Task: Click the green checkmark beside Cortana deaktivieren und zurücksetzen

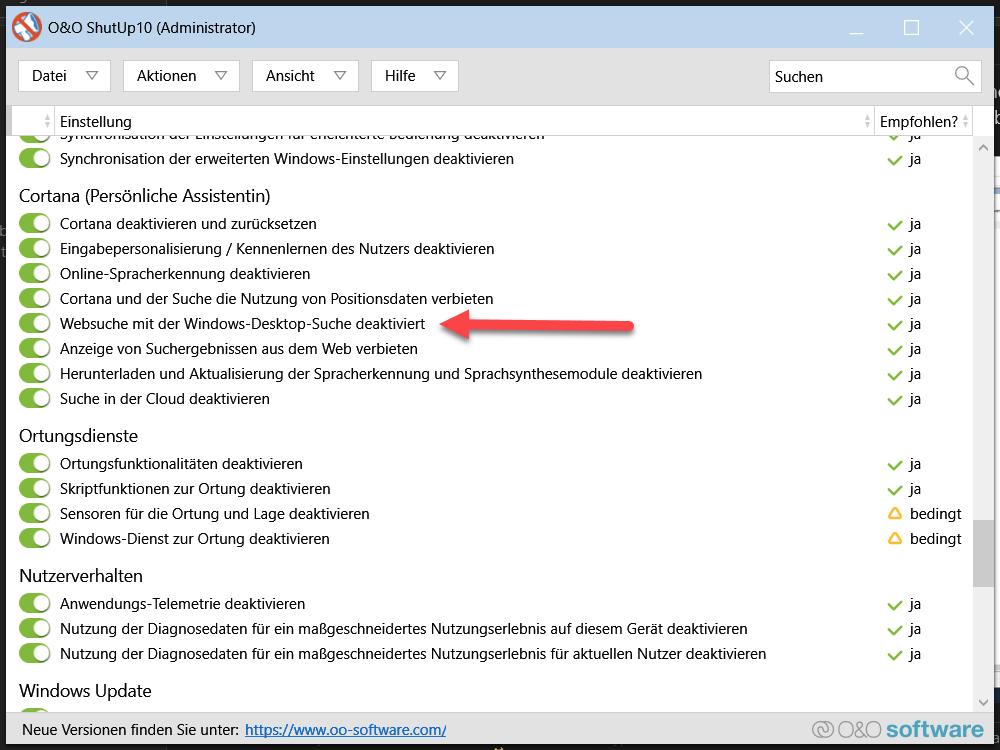Action: 895,224
